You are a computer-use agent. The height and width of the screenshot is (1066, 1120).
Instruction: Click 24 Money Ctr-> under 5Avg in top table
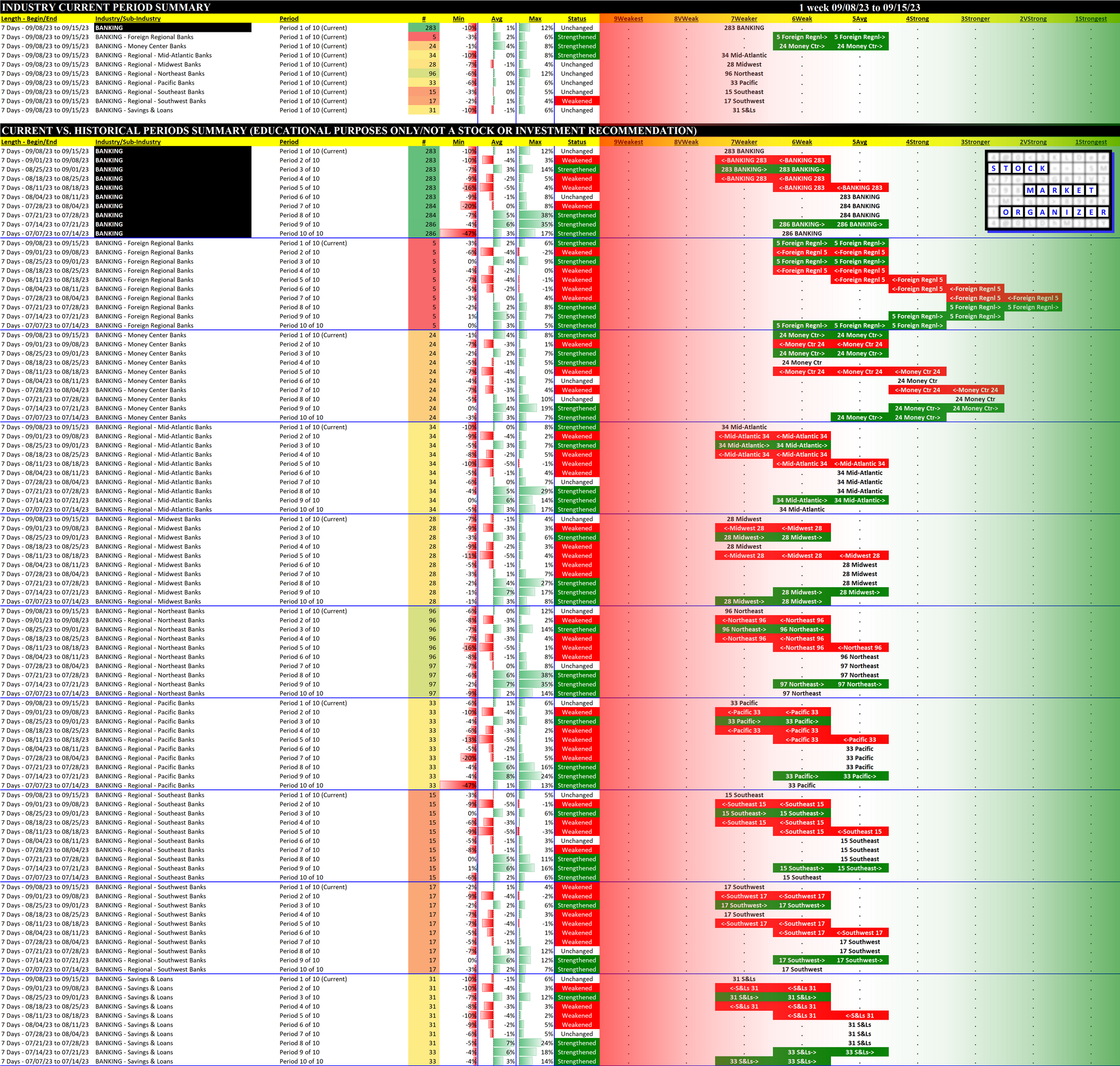(859, 46)
